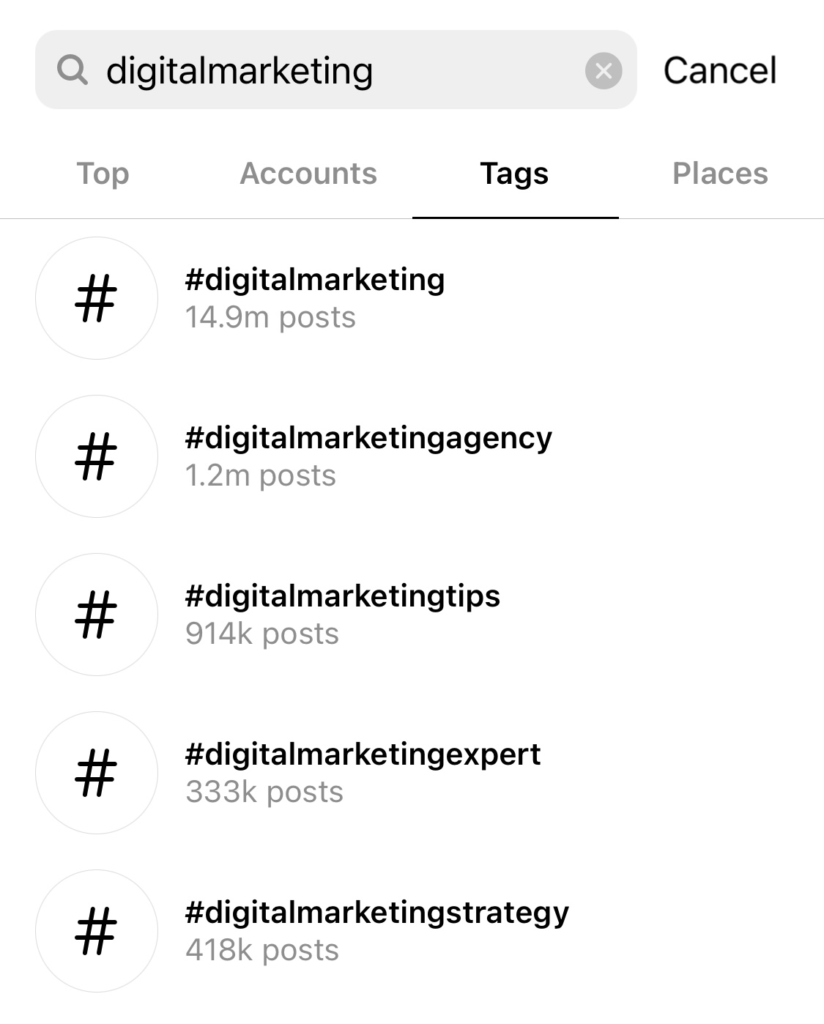
Task: Open the #digitalmarketing tag result
Action: coord(412,298)
